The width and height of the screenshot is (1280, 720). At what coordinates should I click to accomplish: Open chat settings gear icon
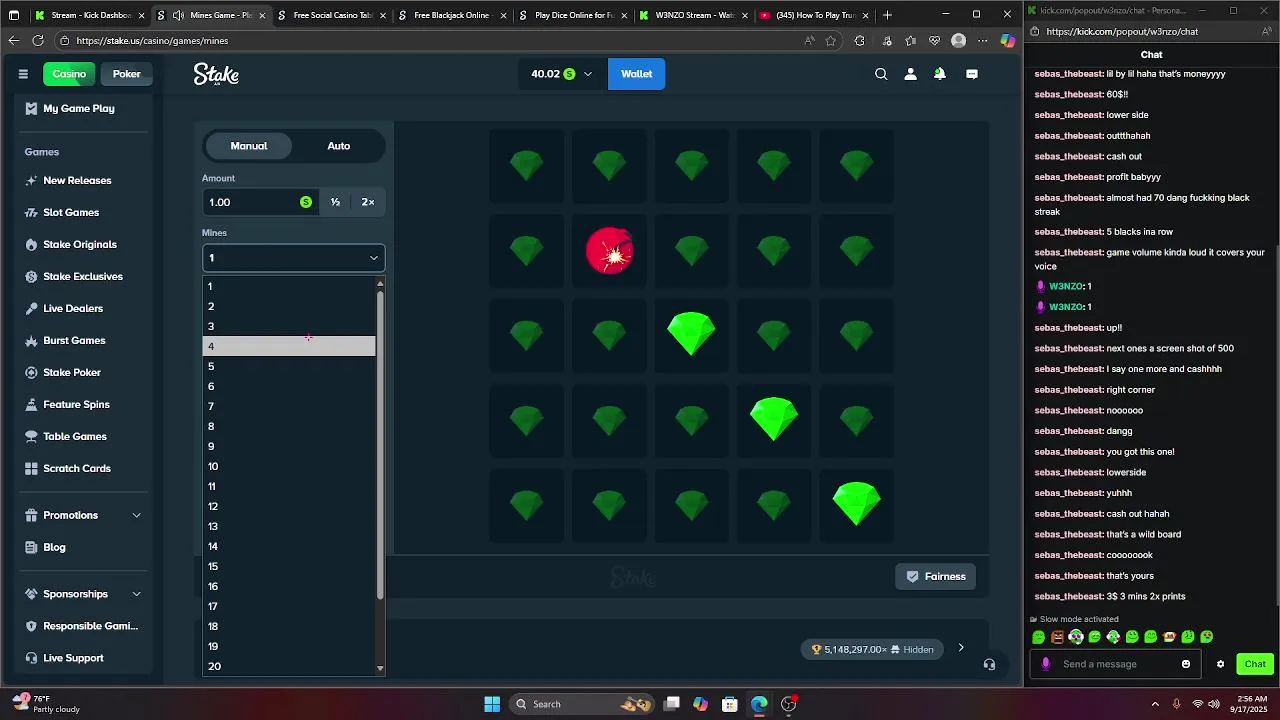pos(1220,664)
